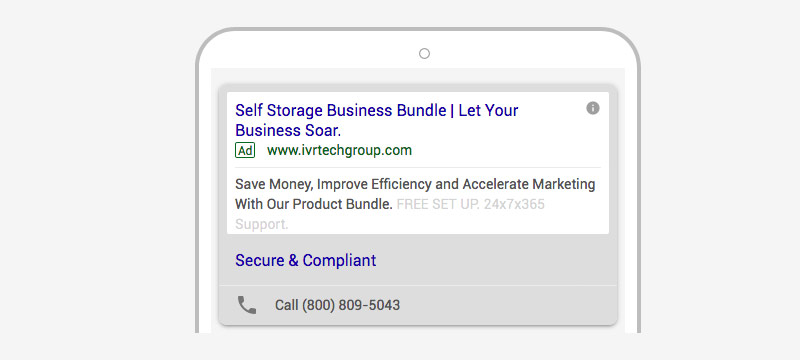Screen dimensions: 800x360
Task: Open the Self Storage Business Bundle headline
Action: coord(377,120)
